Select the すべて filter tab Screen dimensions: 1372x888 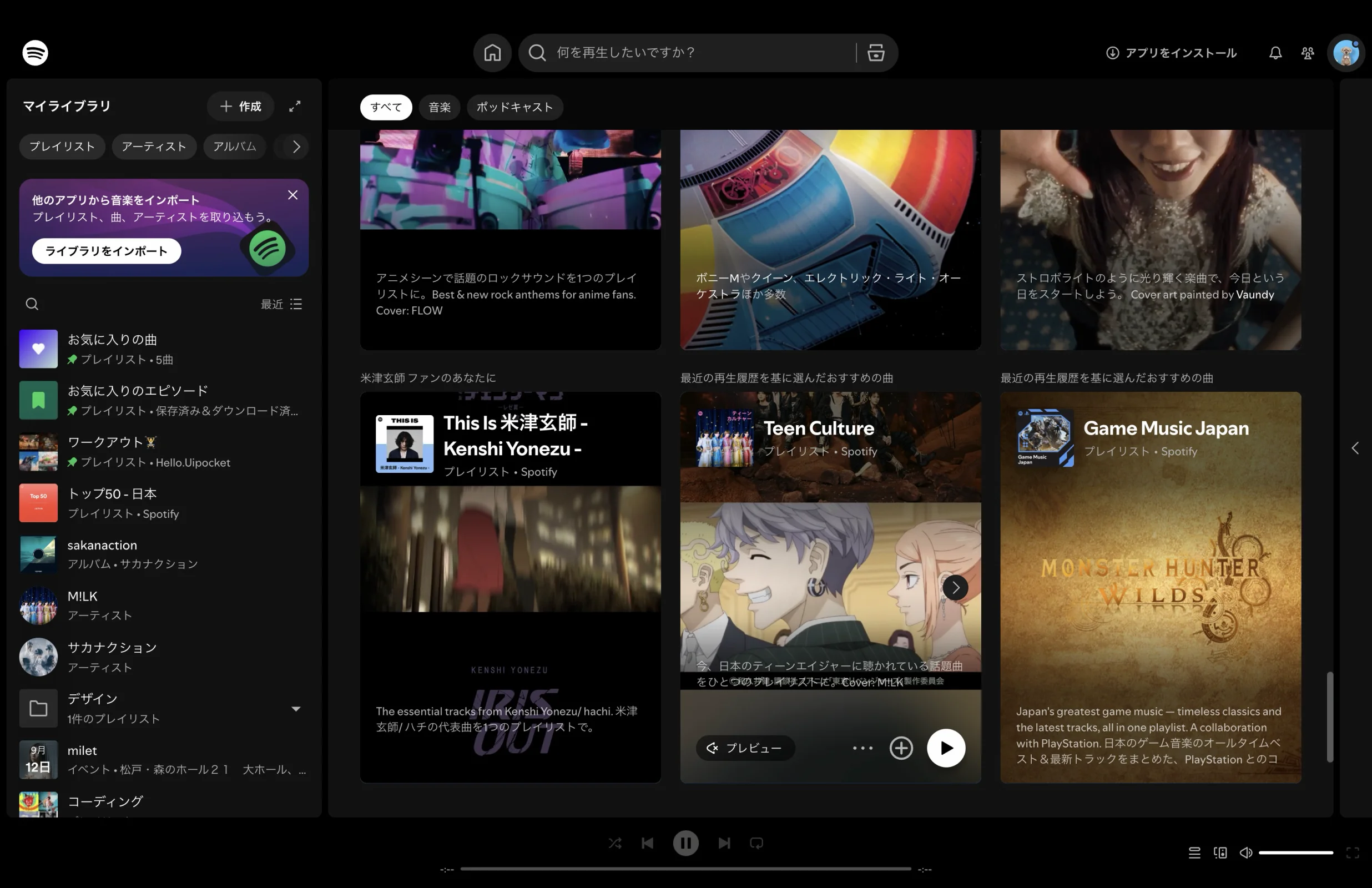click(386, 107)
